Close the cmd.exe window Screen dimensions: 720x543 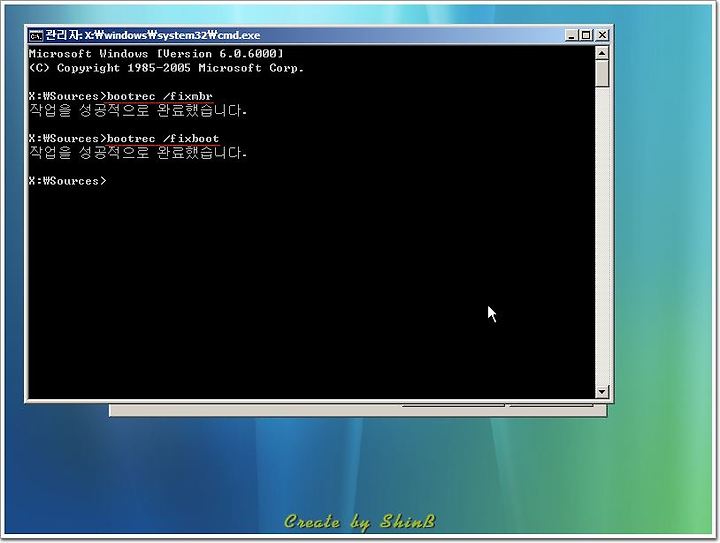[602, 35]
